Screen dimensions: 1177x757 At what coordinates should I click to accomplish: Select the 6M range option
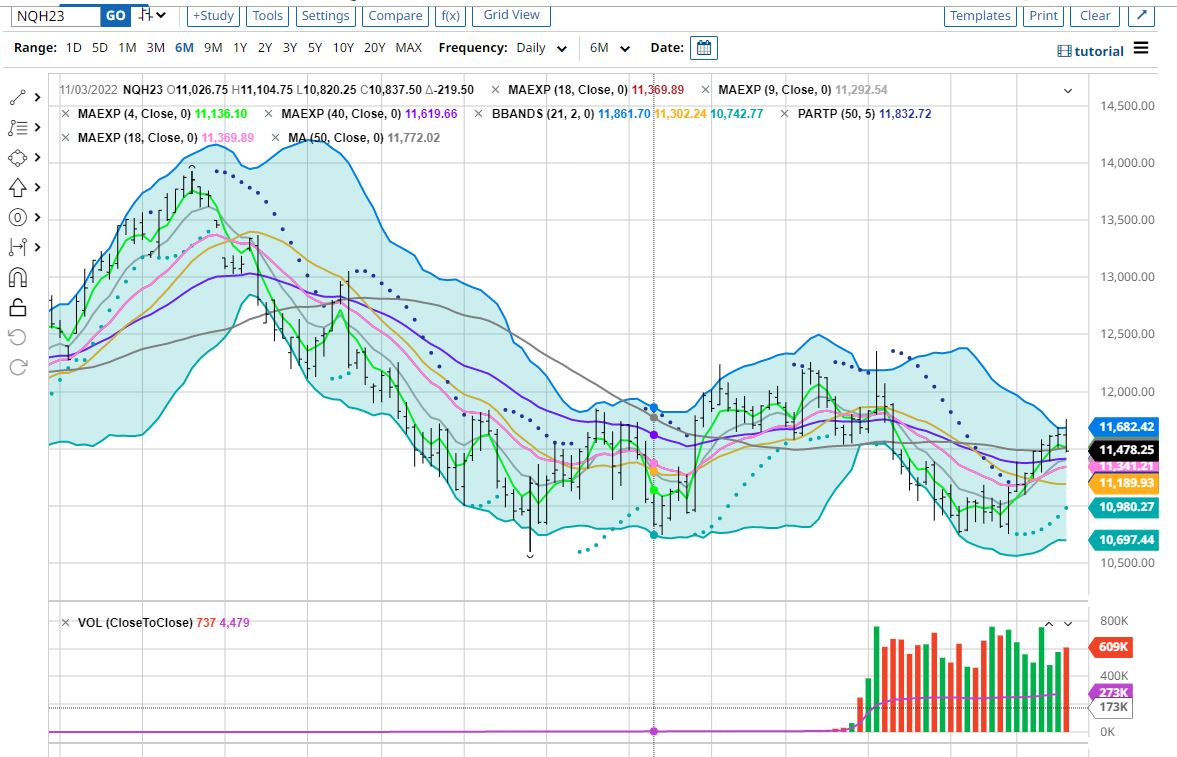pyautogui.click(x=184, y=48)
